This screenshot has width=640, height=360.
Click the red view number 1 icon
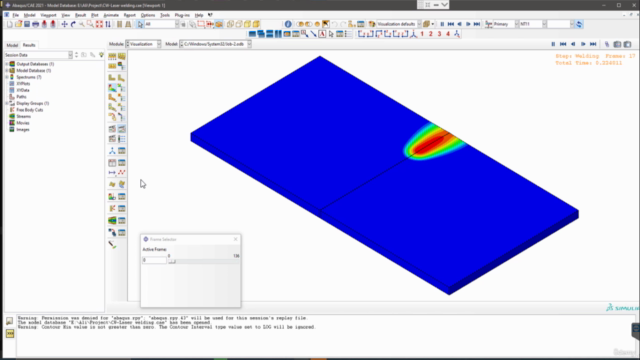[x=422, y=34]
